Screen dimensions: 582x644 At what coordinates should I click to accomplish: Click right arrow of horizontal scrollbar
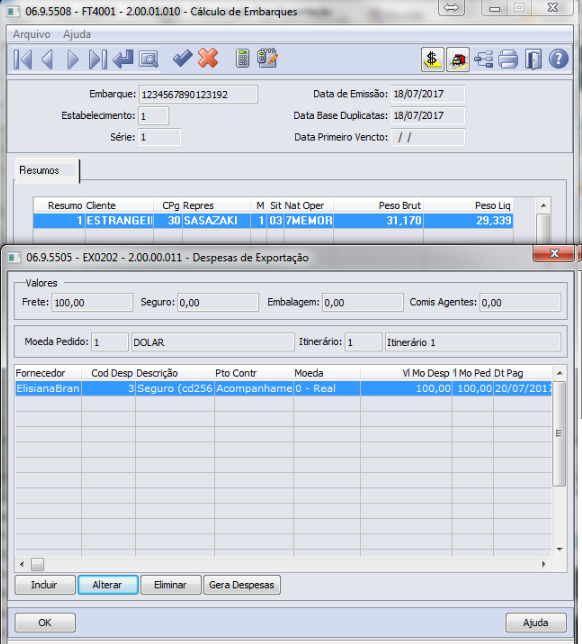coord(544,564)
